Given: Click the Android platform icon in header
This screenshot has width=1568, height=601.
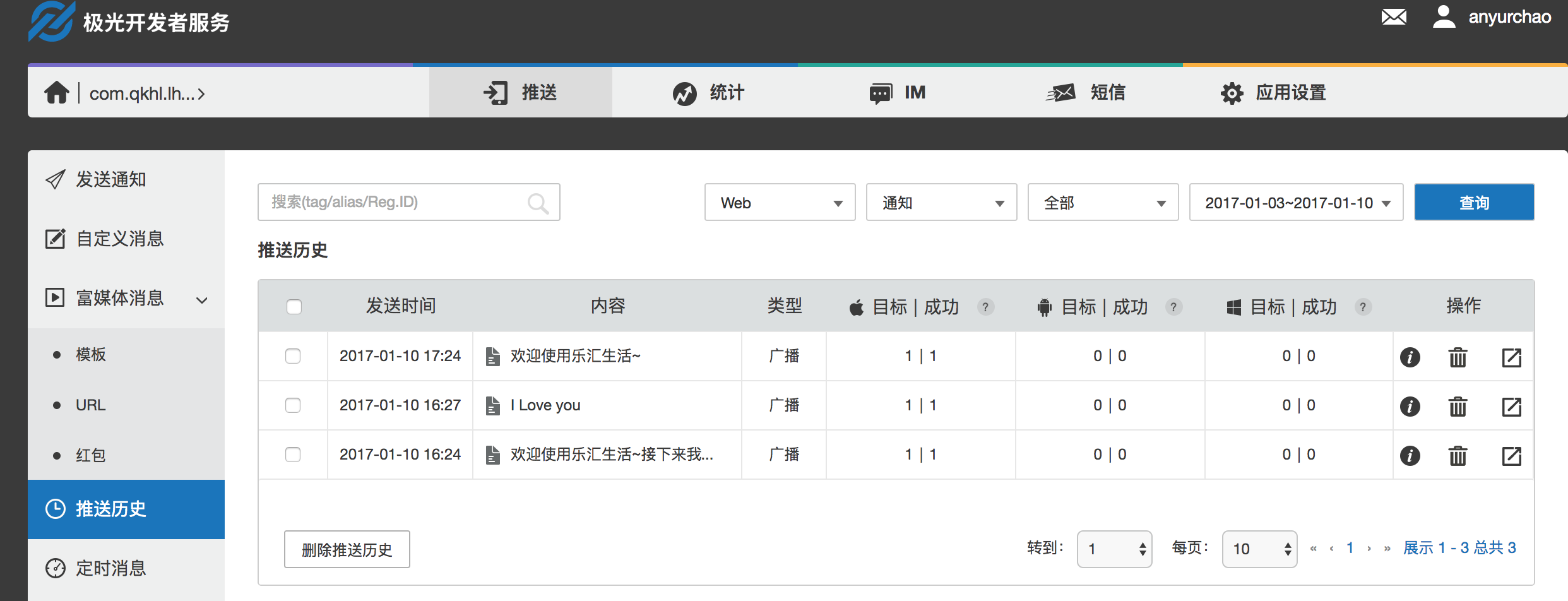Looking at the screenshot, I should [1045, 307].
